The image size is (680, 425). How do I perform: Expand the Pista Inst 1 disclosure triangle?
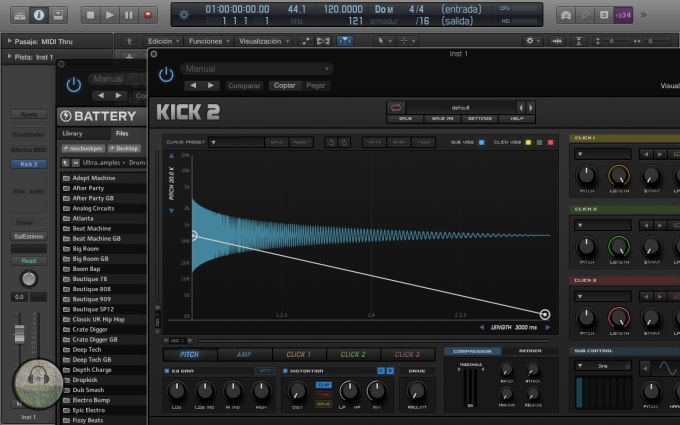[10, 56]
